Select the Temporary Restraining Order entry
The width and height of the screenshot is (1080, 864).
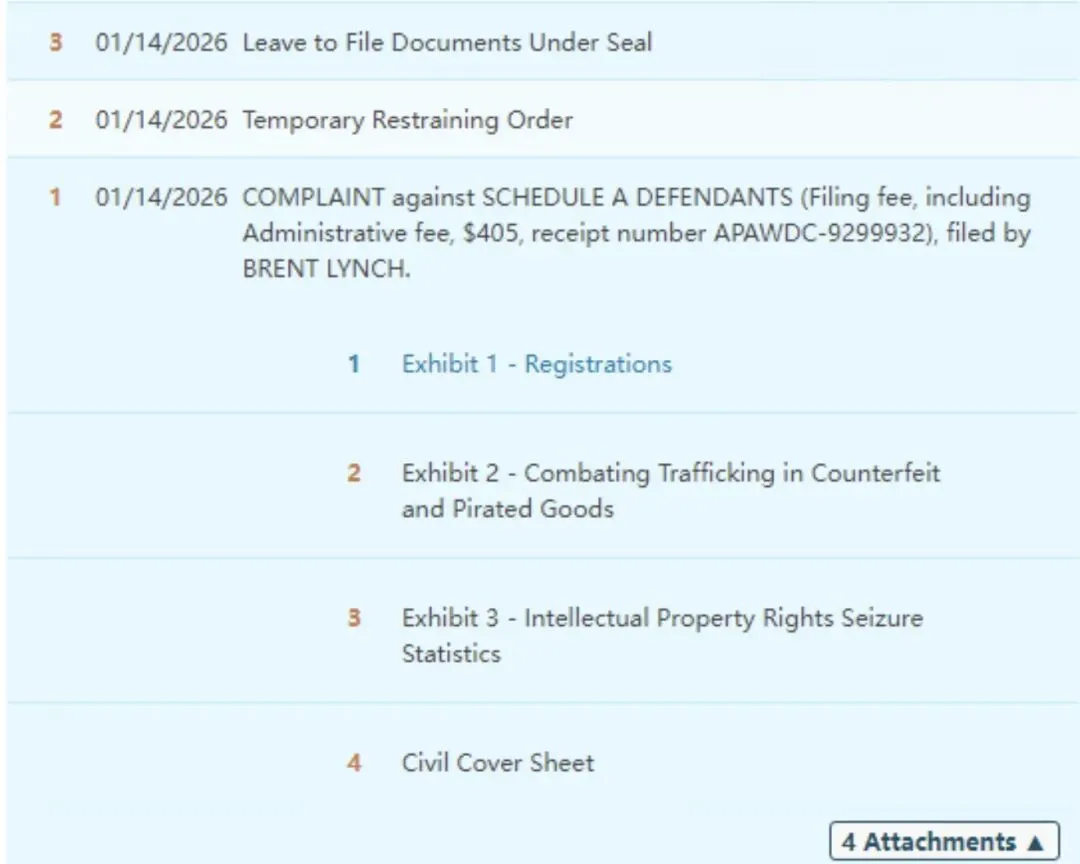[x=407, y=121]
